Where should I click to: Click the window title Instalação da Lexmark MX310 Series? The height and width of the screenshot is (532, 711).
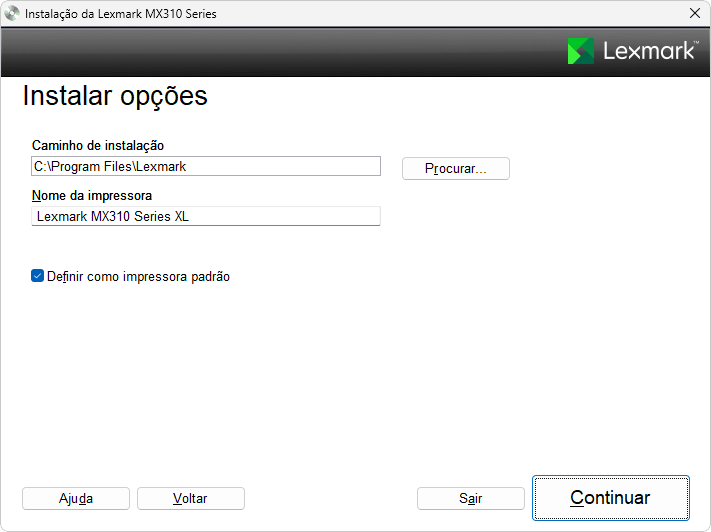click(121, 14)
